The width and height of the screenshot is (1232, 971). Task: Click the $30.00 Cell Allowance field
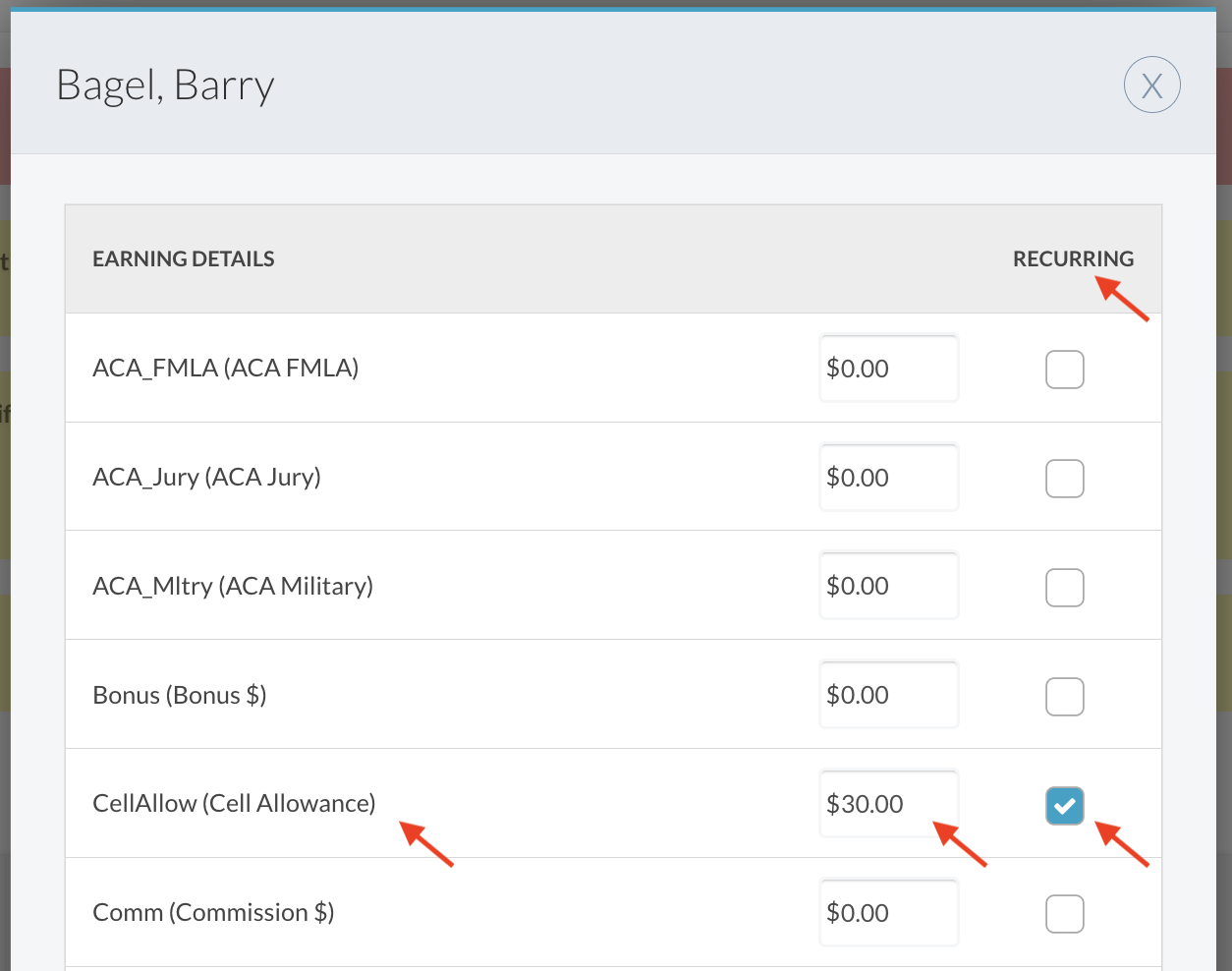tap(888, 804)
